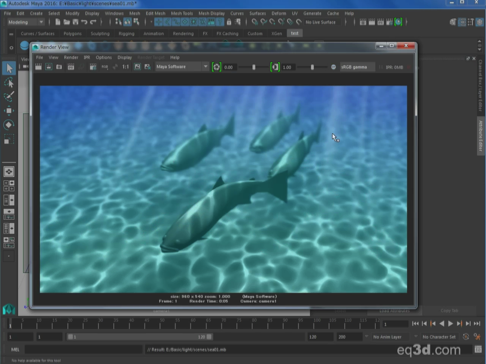Click the animation end time field 200

[x=349, y=337]
